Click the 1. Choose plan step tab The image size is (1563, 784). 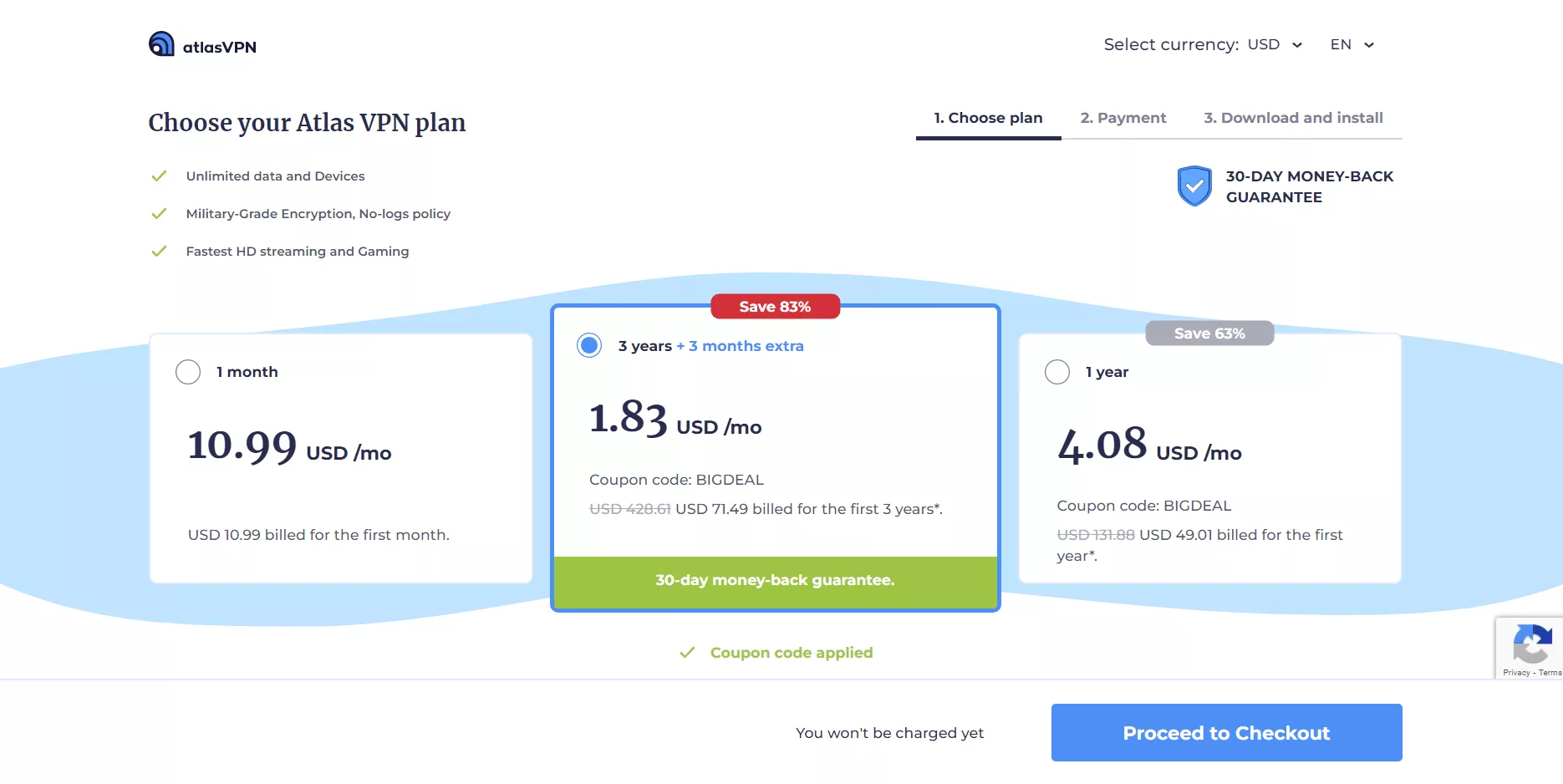coord(988,118)
